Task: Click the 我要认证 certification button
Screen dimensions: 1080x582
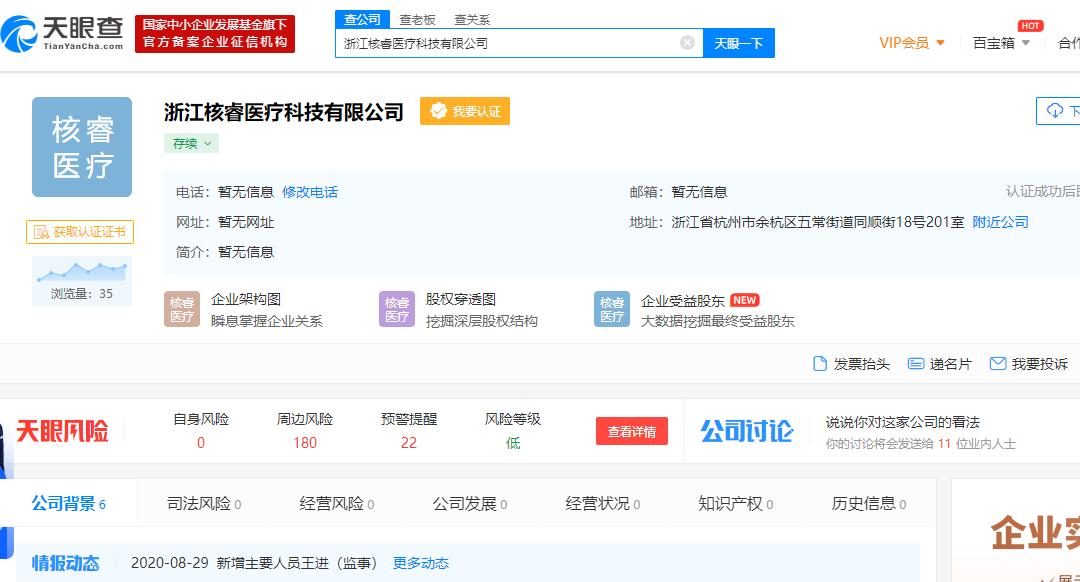Action: [465, 111]
